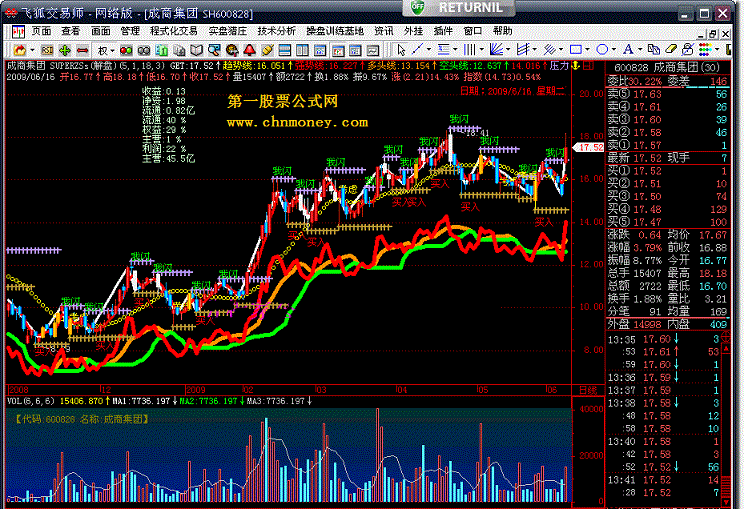Open the fan lines tool dropdown arrow
Image resolution: width=744 pixels, height=509 pixels.
[508, 50]
